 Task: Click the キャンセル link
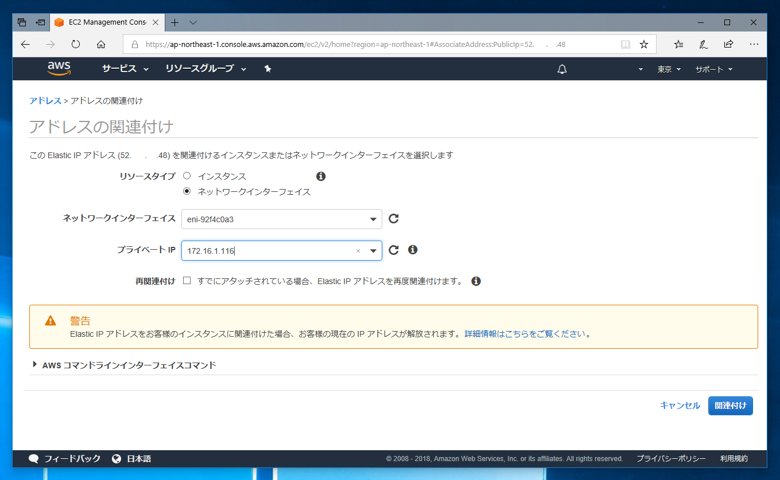click(680, 405)
